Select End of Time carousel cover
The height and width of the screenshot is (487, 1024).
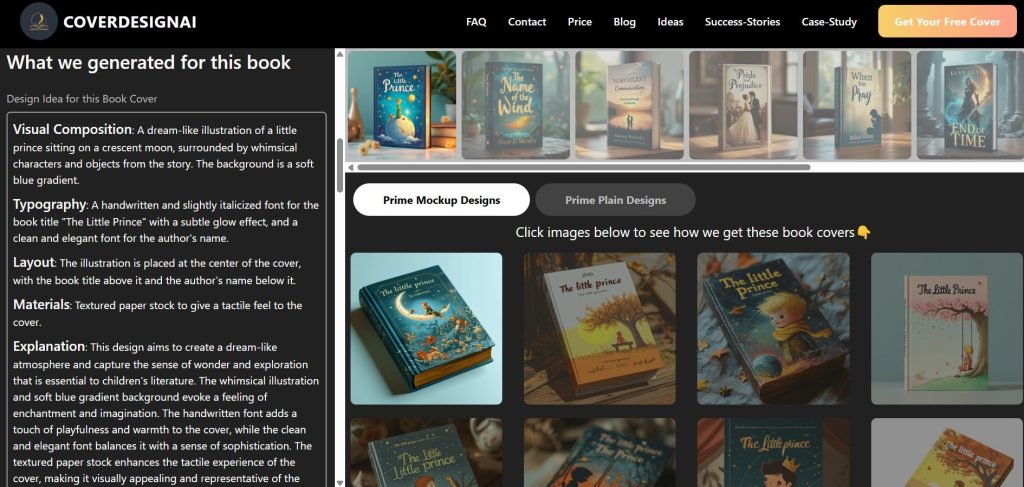[x=970, y=104]
